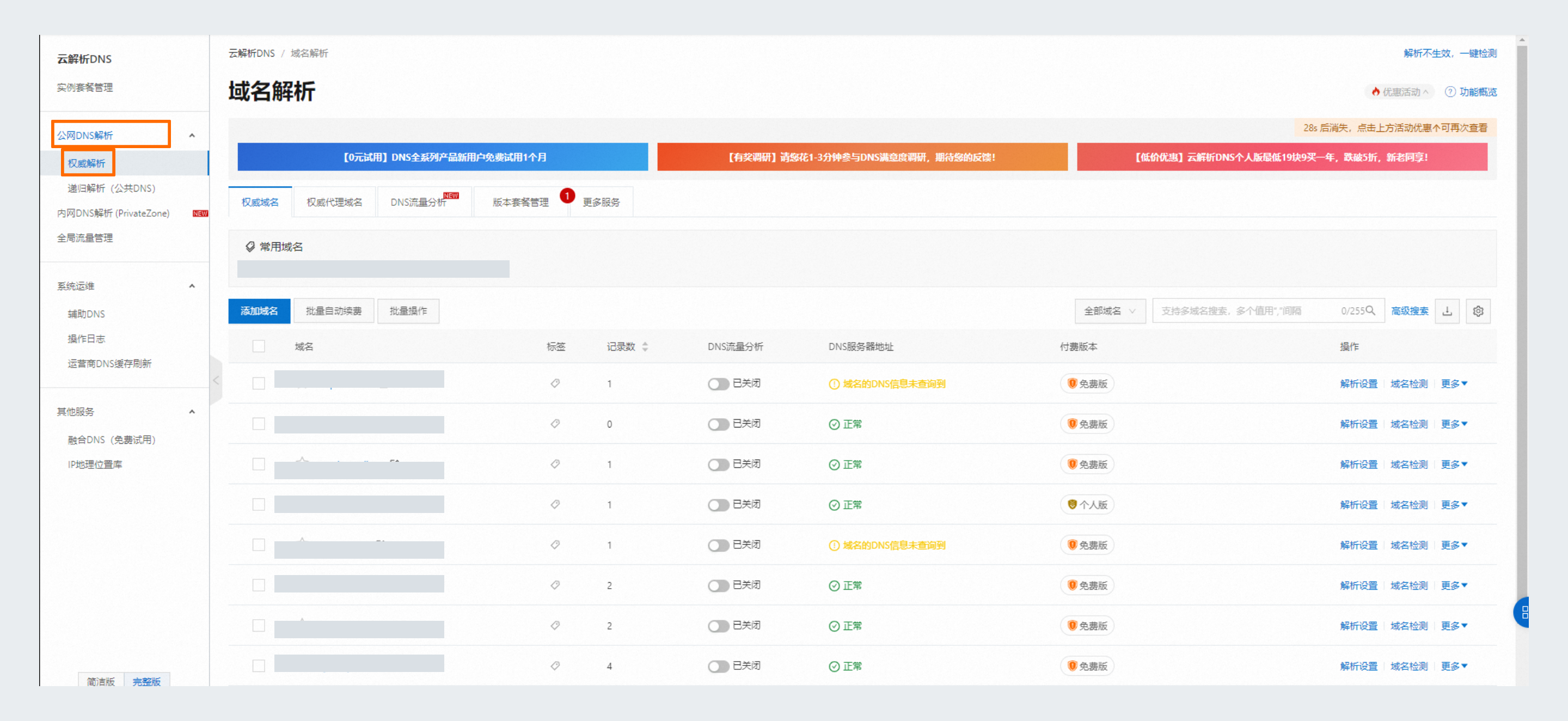Click the red notification badge on 版本套餐管理

click(567, 195)
